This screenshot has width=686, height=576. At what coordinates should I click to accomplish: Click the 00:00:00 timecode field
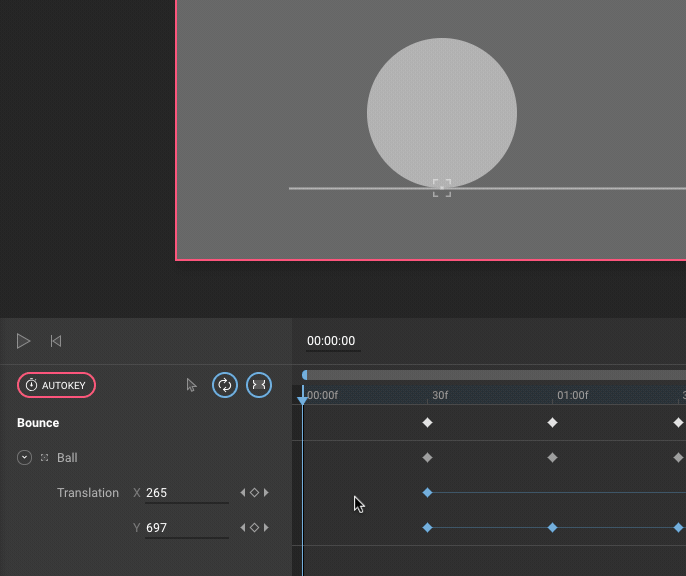(x=331, y=341)
